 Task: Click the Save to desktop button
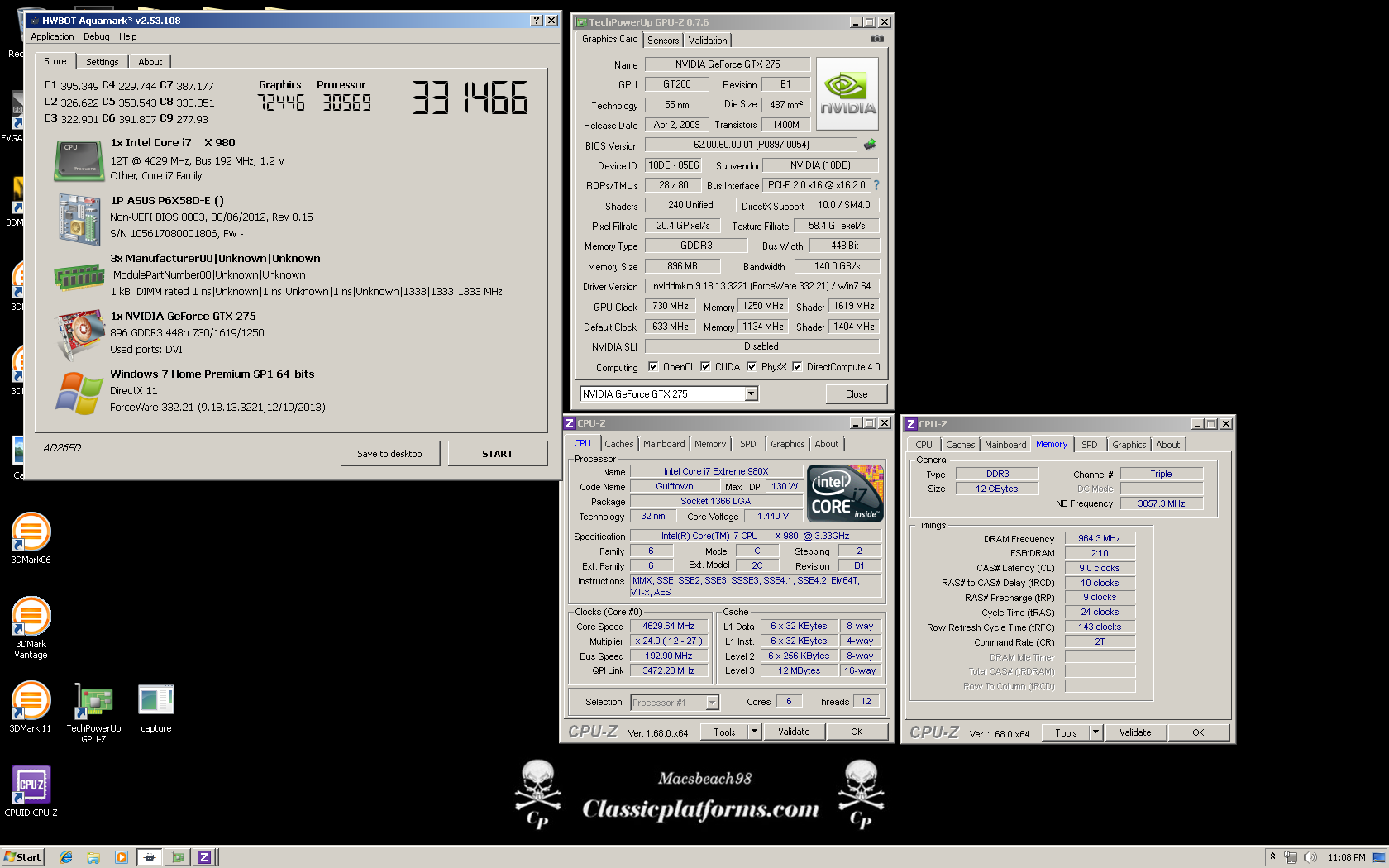point(389,454)
